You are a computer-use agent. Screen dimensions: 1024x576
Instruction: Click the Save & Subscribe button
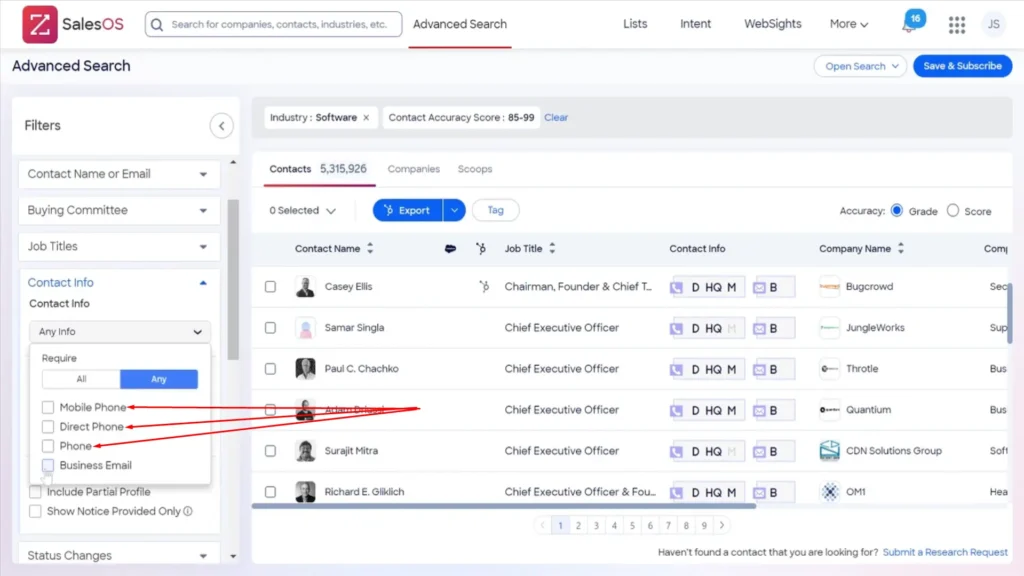962,66
